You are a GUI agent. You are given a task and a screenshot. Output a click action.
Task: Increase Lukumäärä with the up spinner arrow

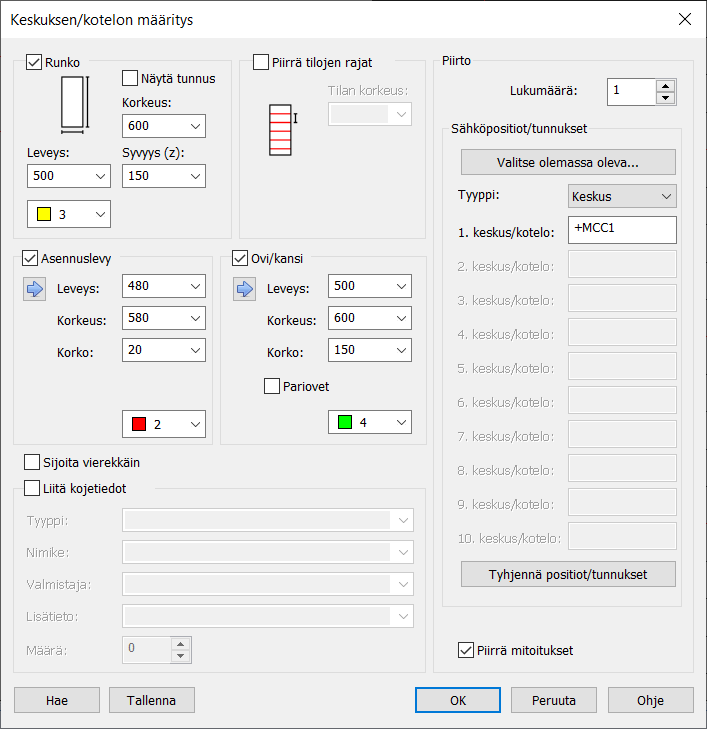tap(665, 86)
